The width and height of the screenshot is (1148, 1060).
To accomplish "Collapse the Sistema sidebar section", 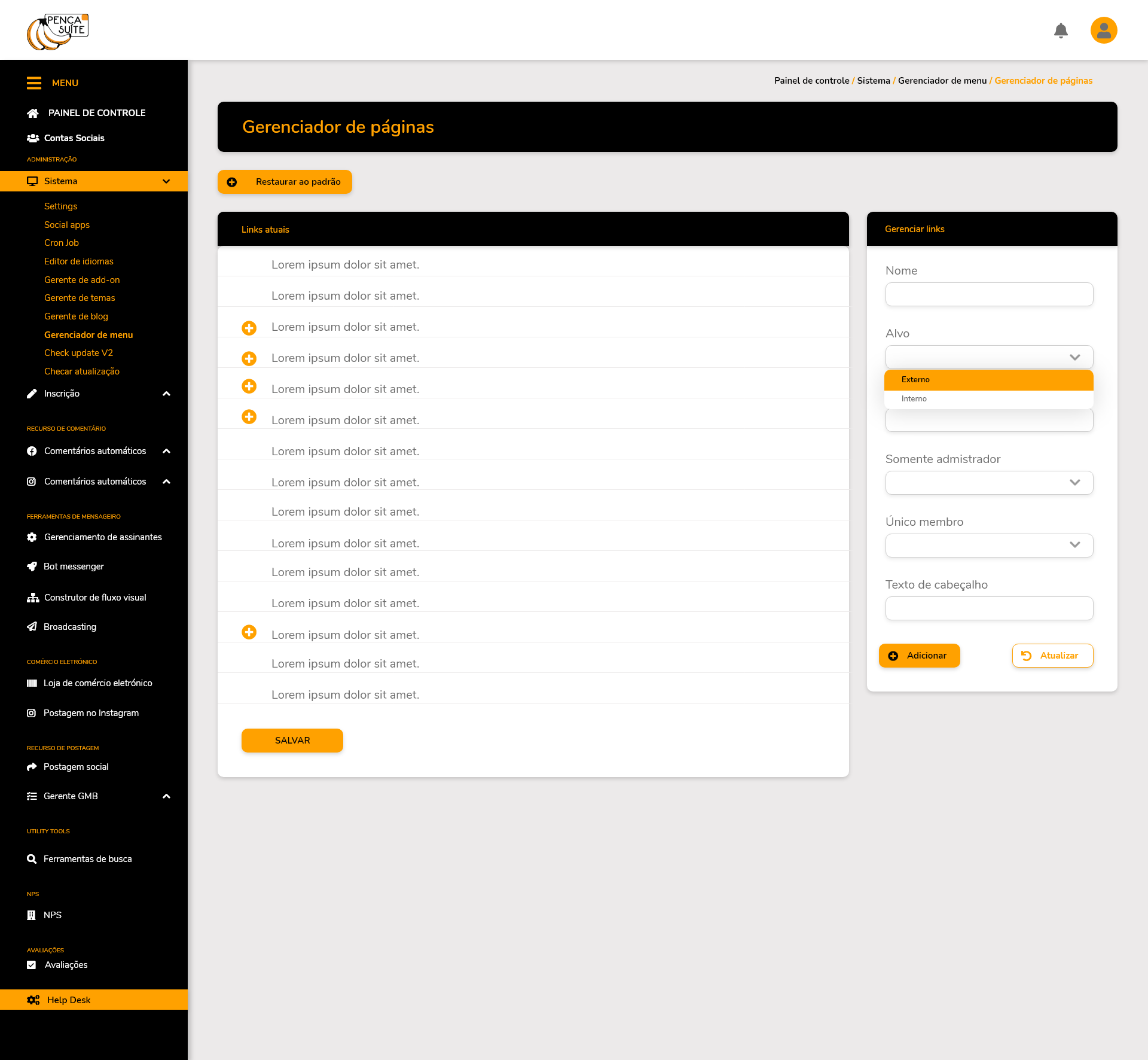I will click(166, 181).
